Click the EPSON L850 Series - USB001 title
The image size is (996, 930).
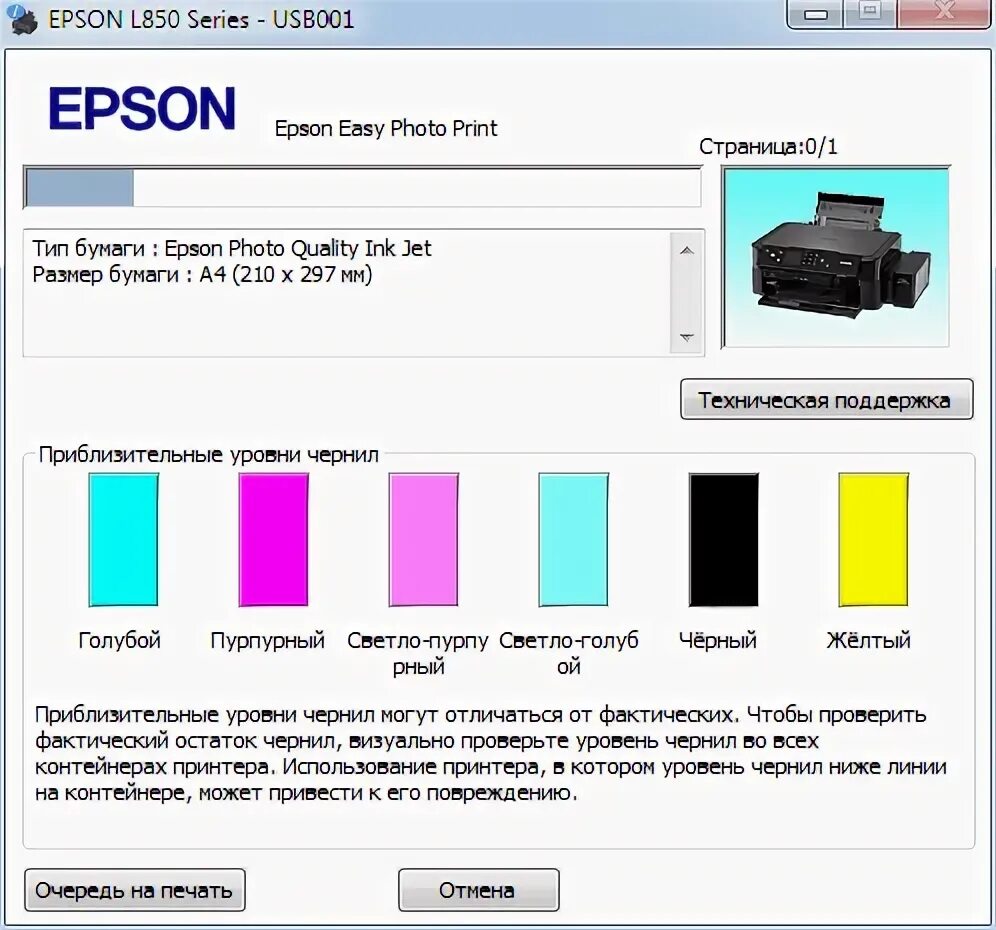point(201,20)
